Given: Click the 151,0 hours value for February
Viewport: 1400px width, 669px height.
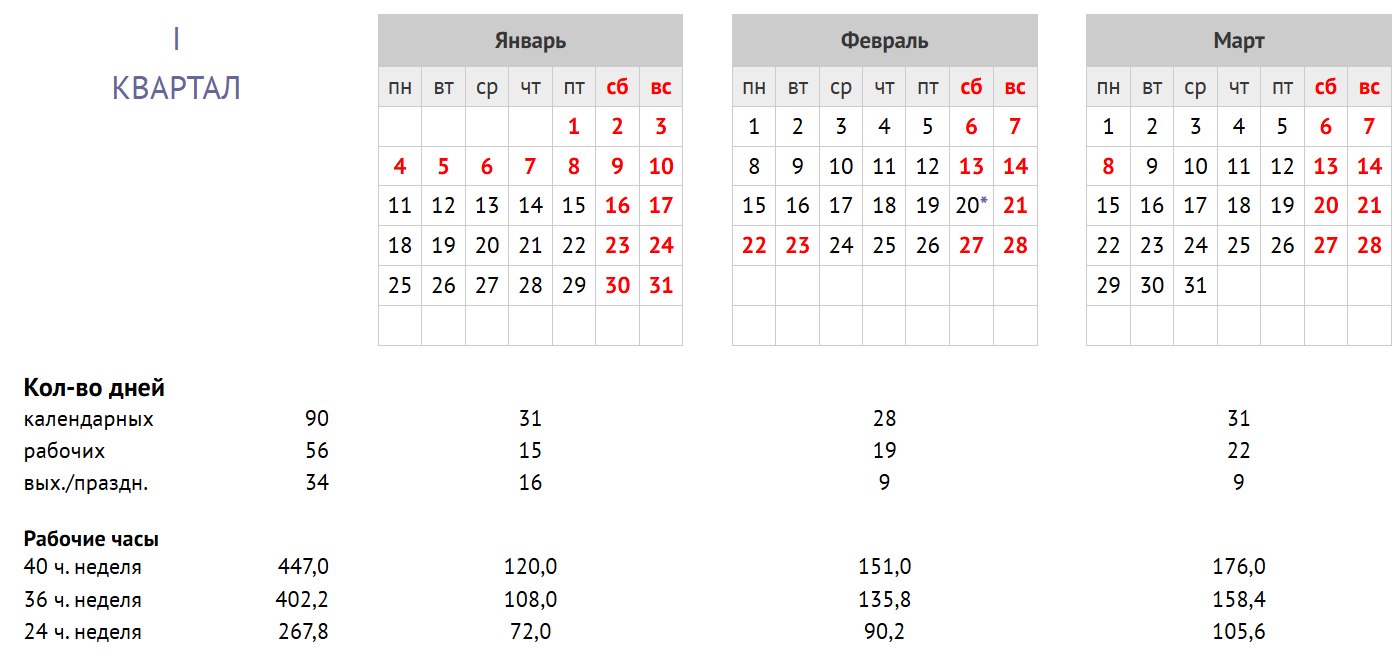Looking at the screenshot, I should click(x=884, y=567).
